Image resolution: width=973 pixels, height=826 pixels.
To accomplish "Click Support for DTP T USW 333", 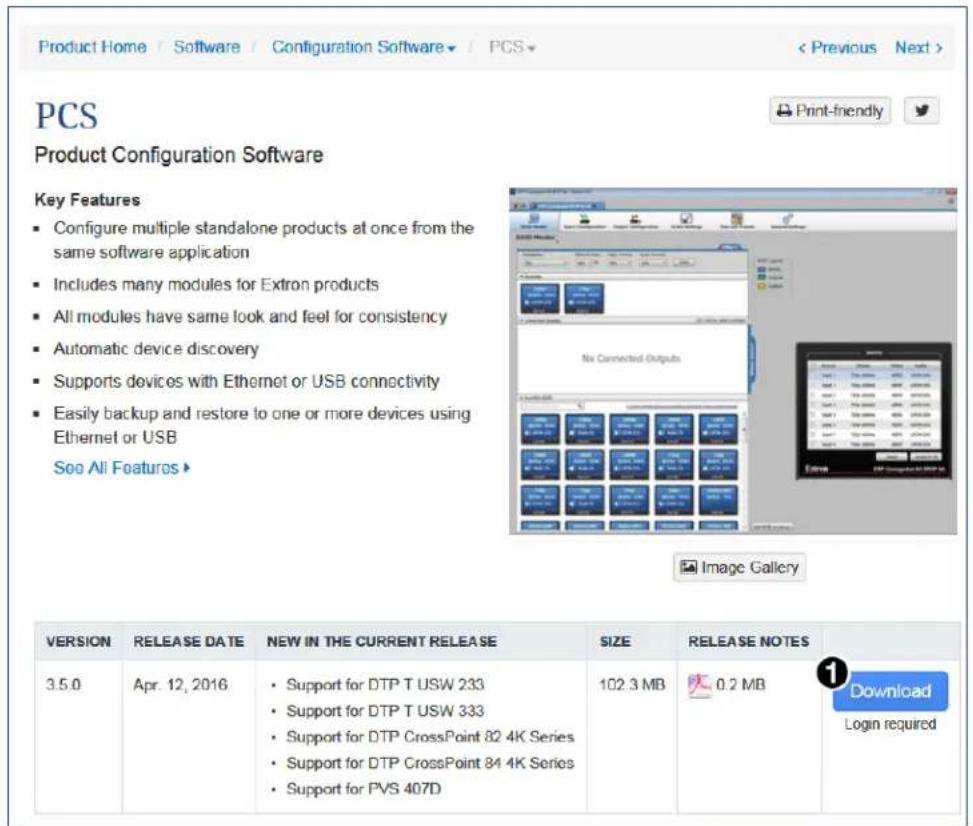I will point(385,711).
